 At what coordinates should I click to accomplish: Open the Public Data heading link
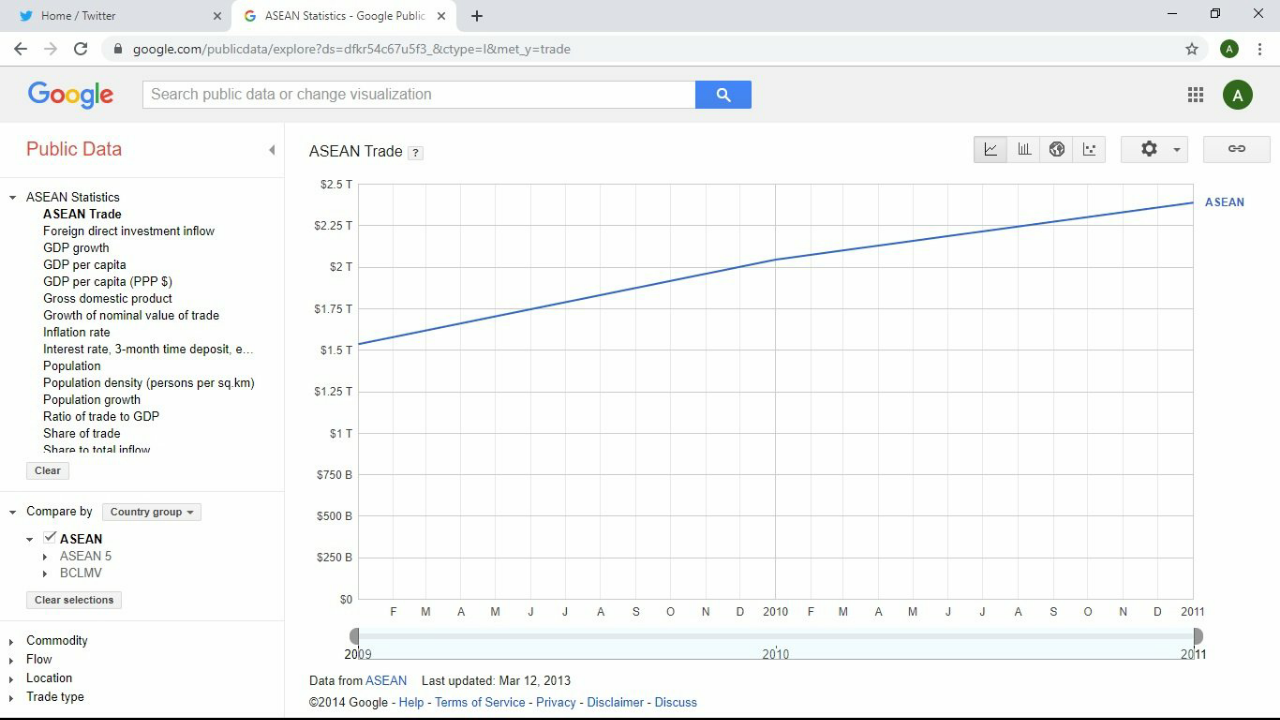(x=74, y=149)
